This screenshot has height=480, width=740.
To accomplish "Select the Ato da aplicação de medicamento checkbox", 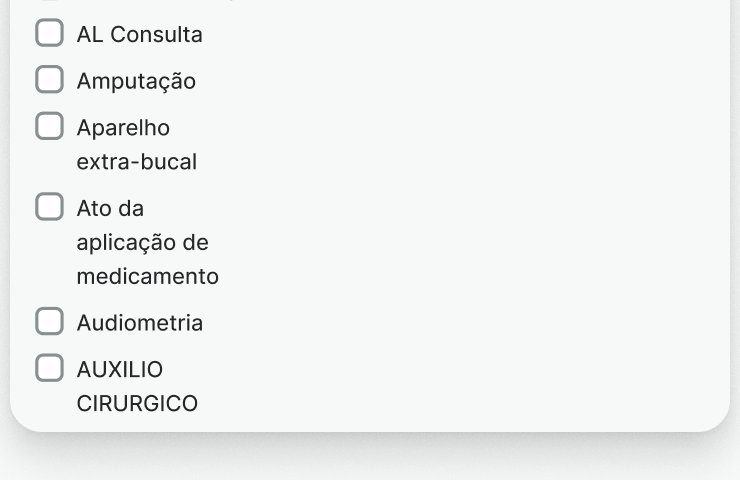I will (x=49, y=207).
